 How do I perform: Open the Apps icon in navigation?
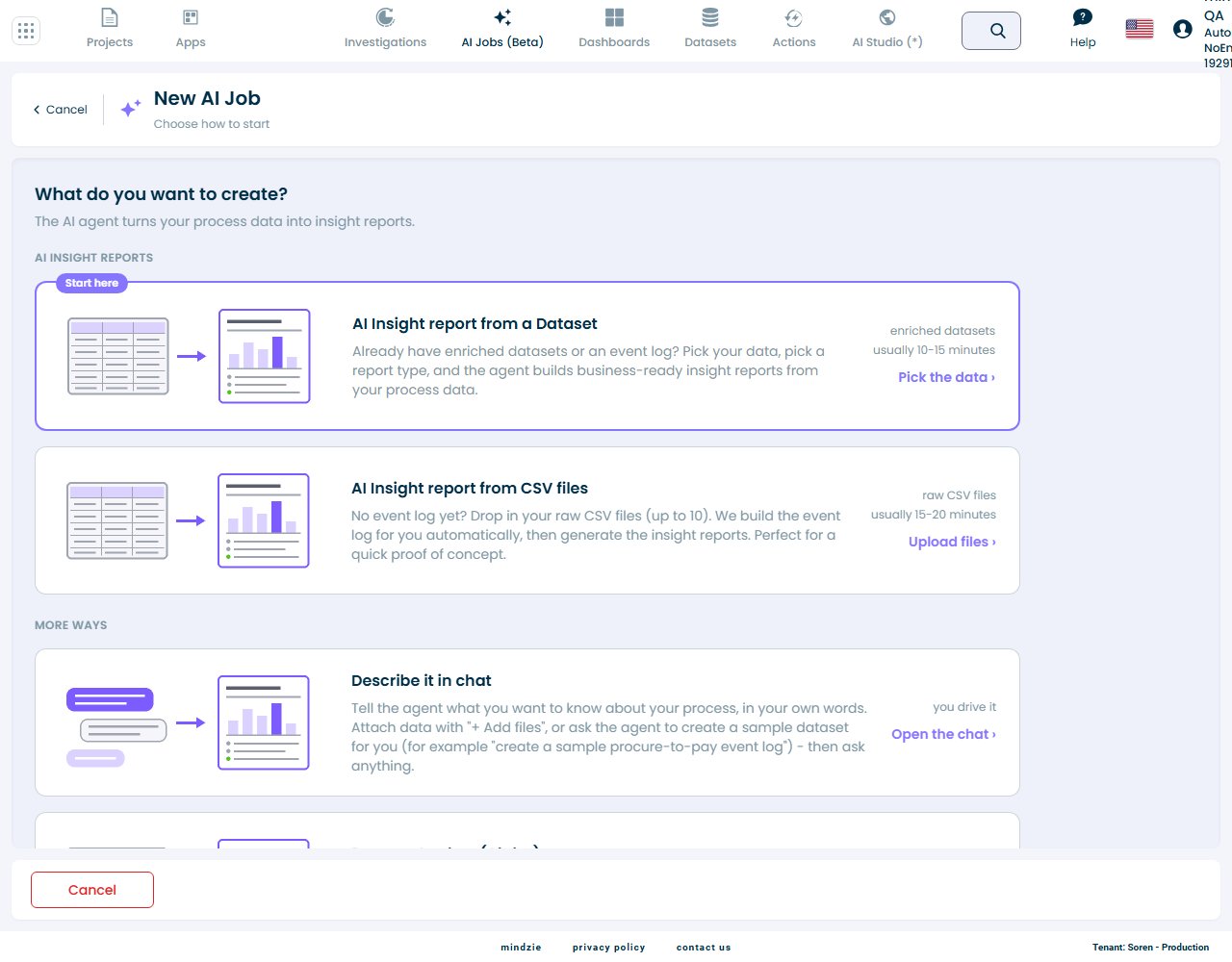(x=191, y=17)
